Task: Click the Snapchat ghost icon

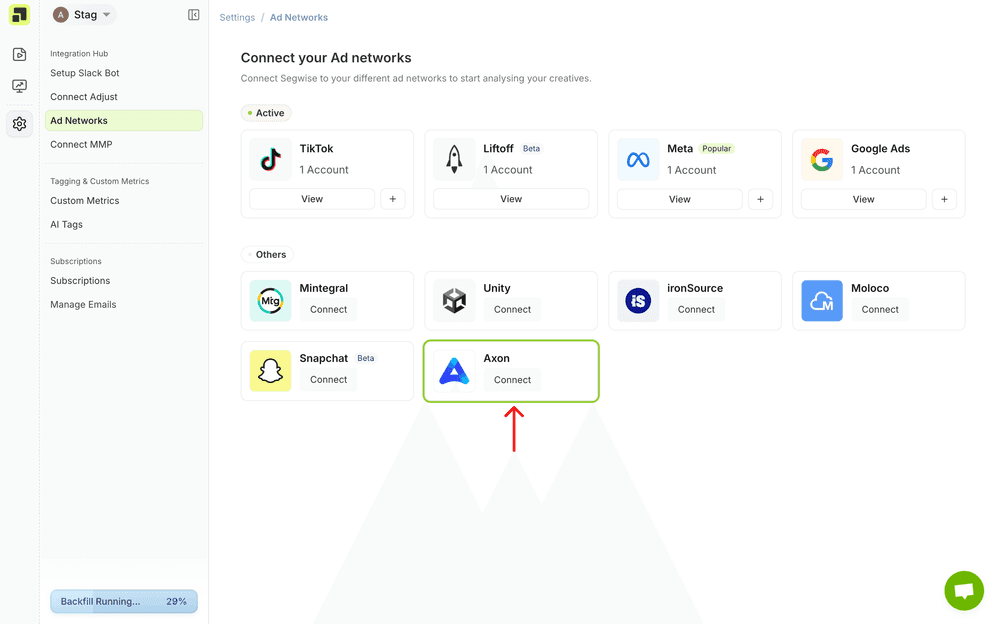Action: coord(270,371)
